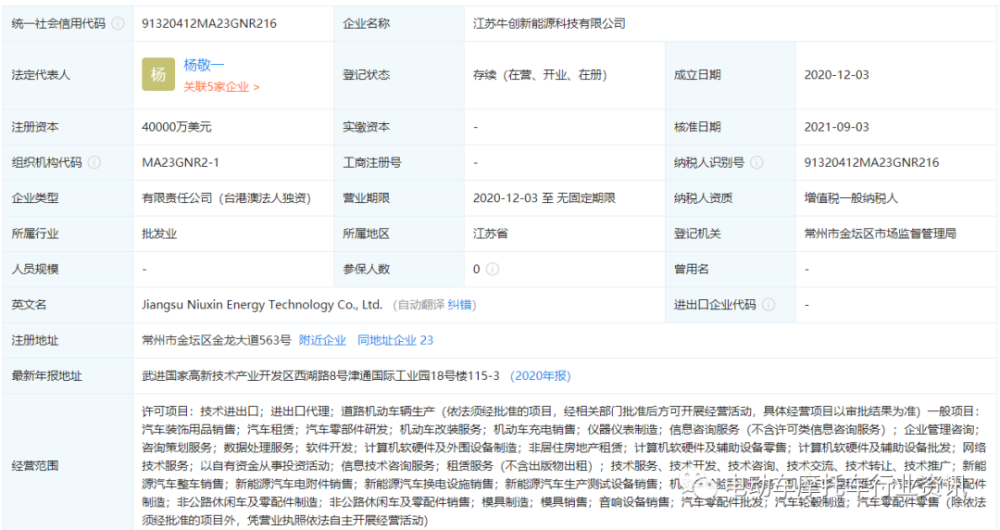Select credit code 91320412MA23GNR216 beside 统一社会信用代码

click(209, 24)
